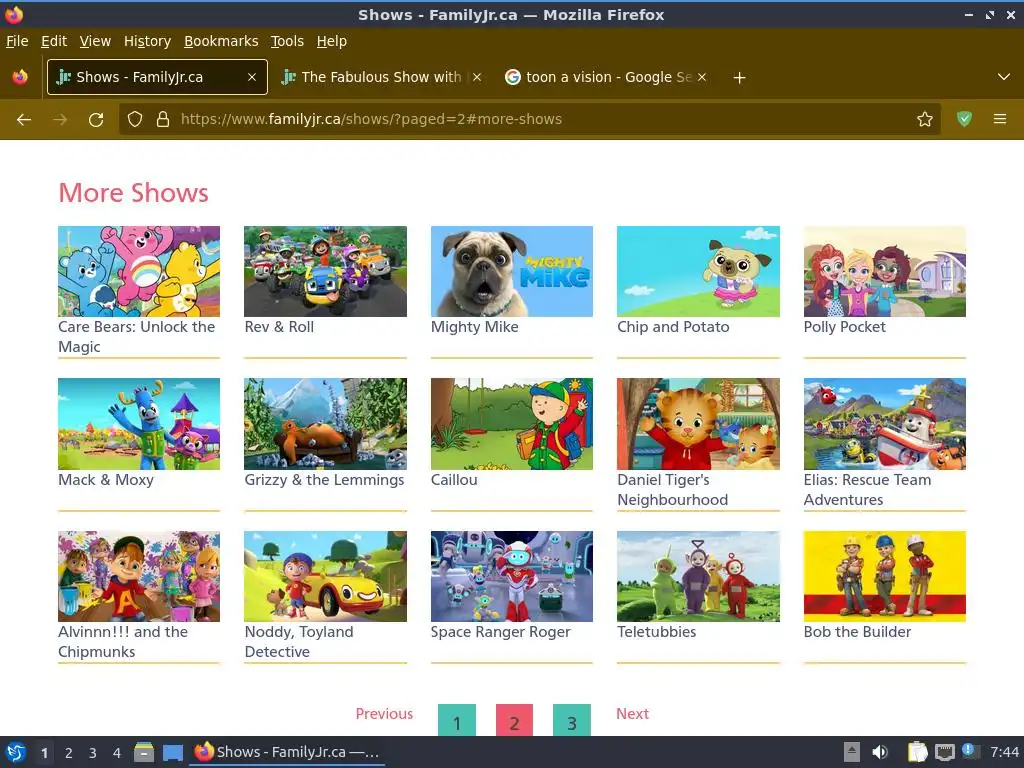1024x768 pixels.
Task: Open Grizzy & the Lemmings thumbnail
Action: (325, 424)
